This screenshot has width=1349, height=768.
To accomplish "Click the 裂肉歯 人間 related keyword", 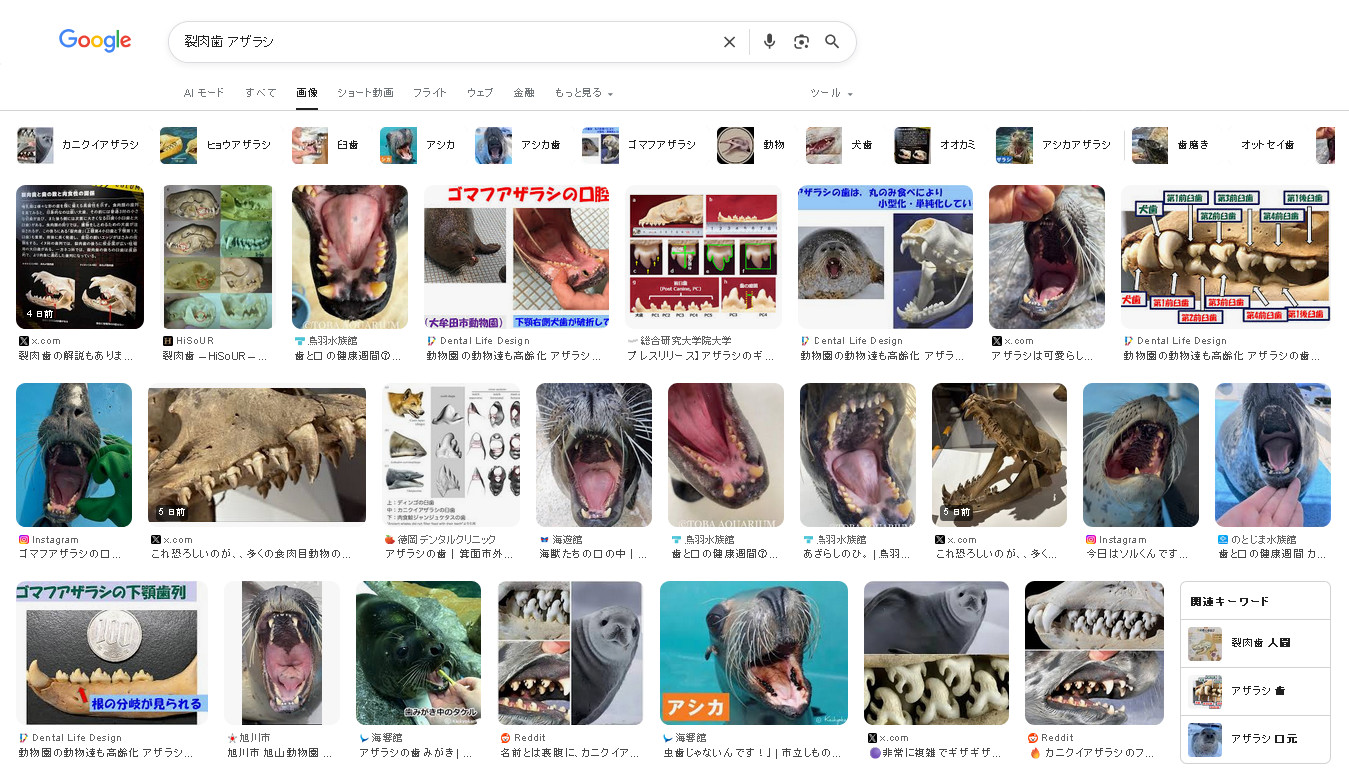I will point(1255,643).
